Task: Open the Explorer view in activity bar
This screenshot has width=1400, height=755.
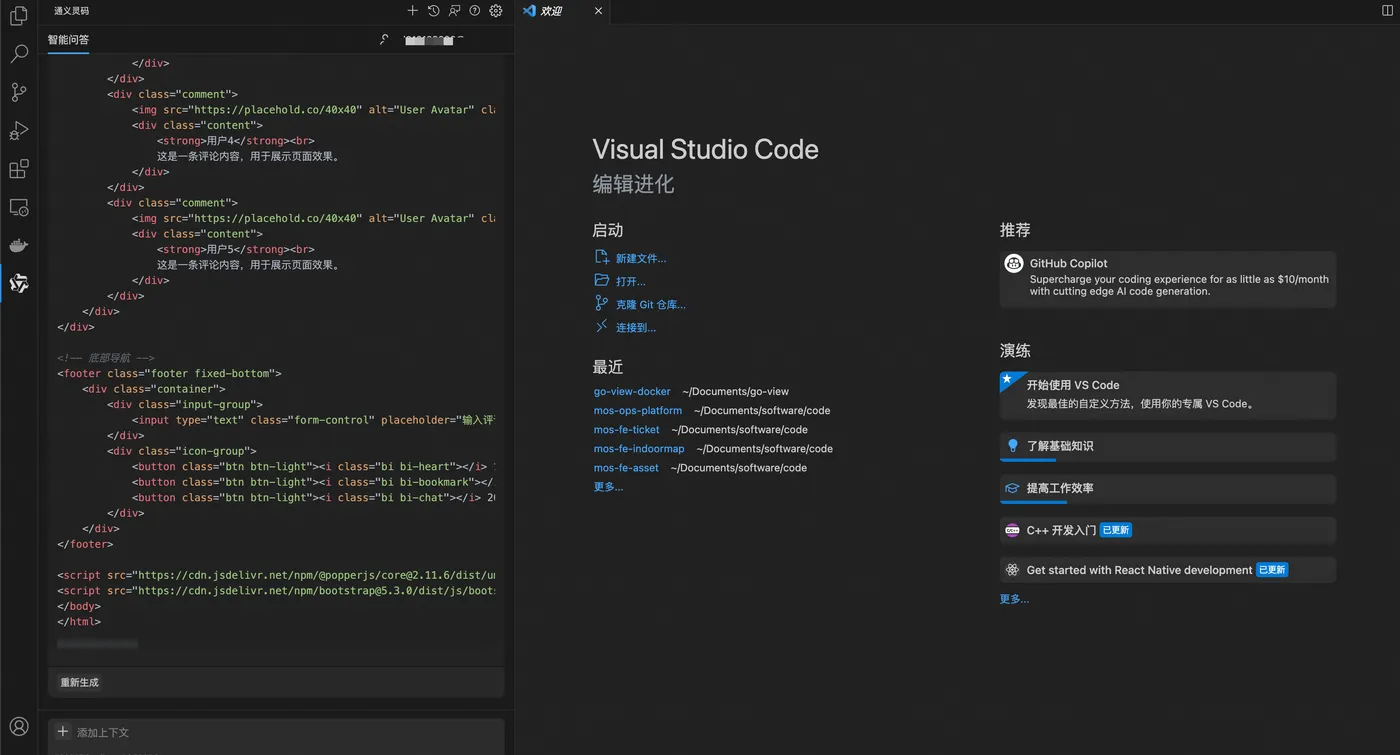Action: point(18,16)
